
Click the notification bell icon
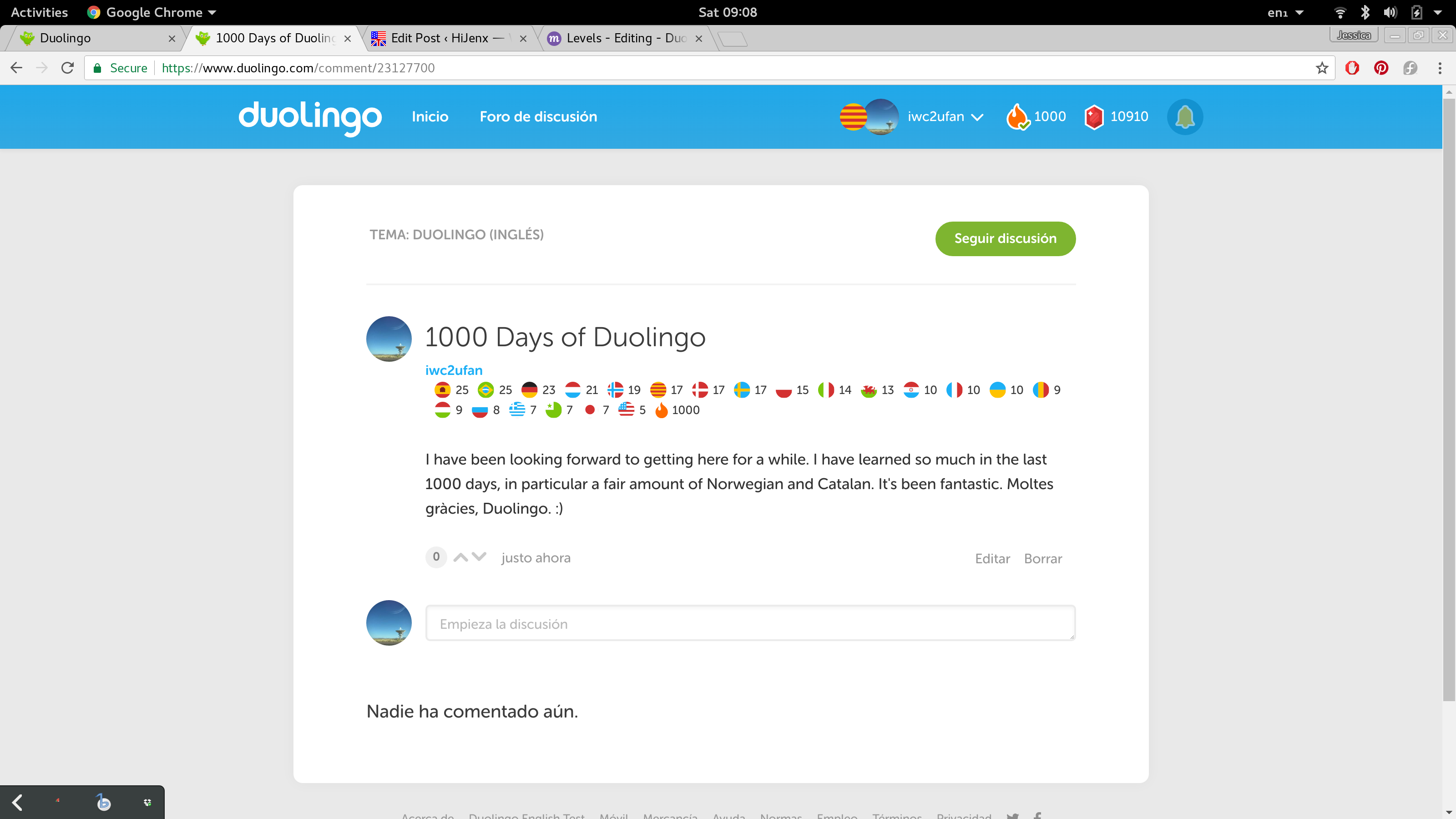coord(1185,117)
